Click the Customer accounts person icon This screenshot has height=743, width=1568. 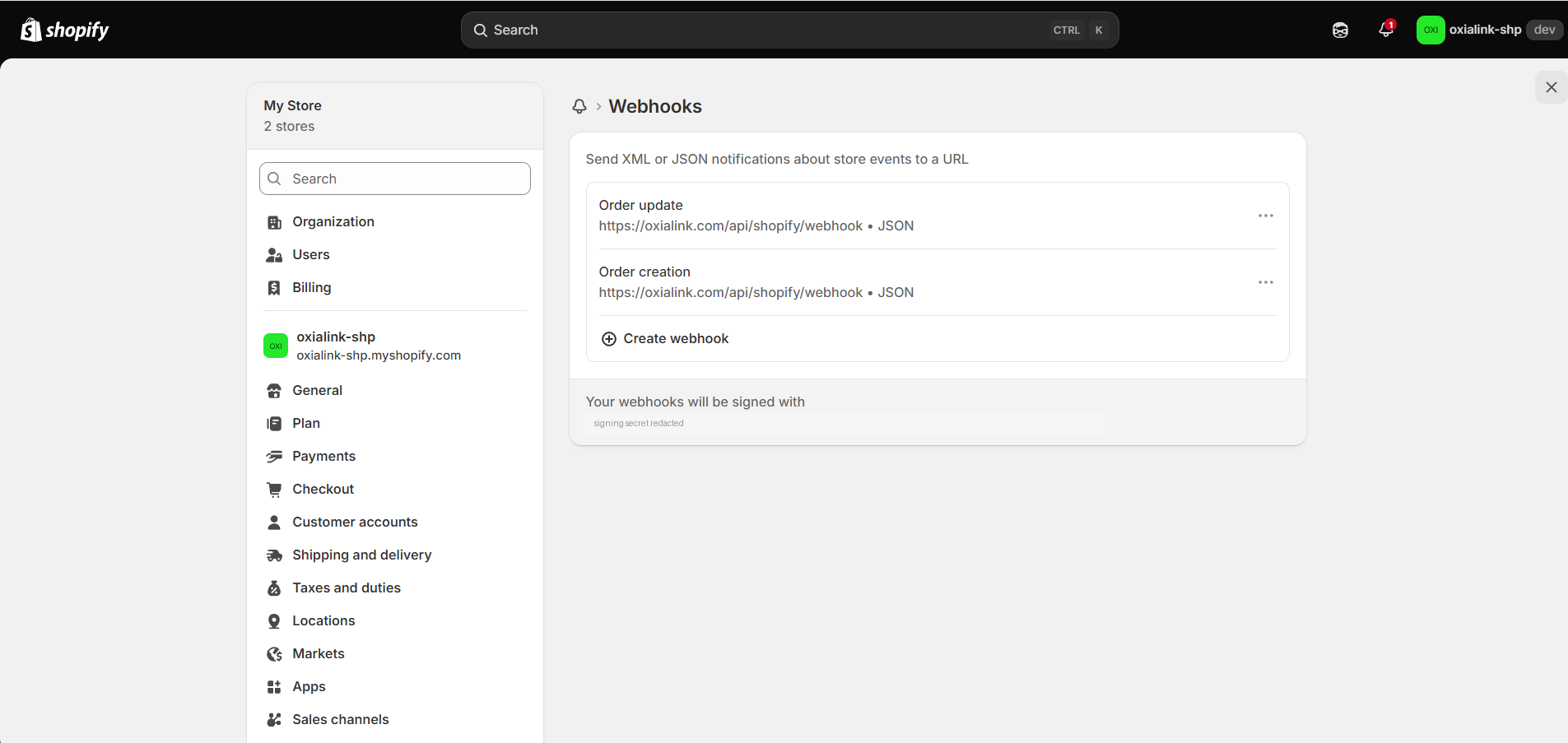click(x=274, y=522)
